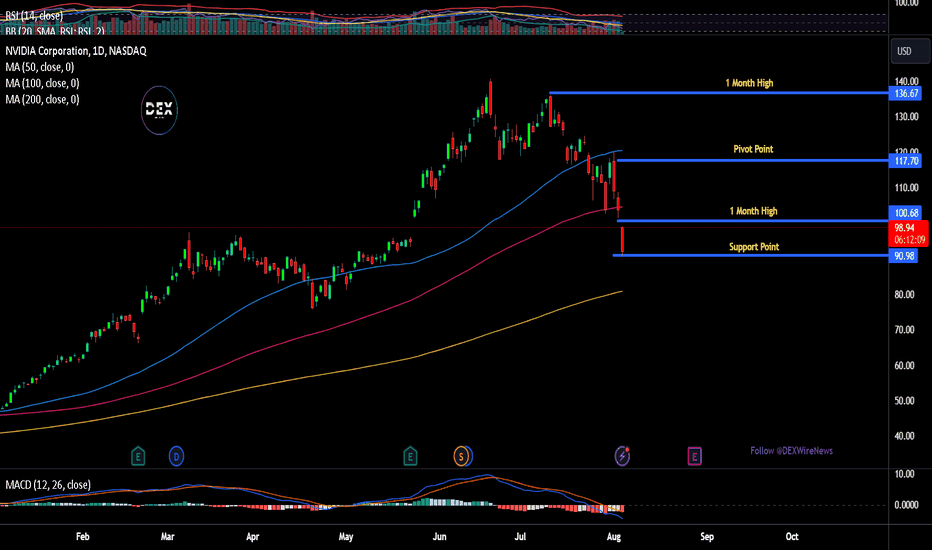Click the green earnings E marker near late May
932x550 pixels.
tap(410, 456)
